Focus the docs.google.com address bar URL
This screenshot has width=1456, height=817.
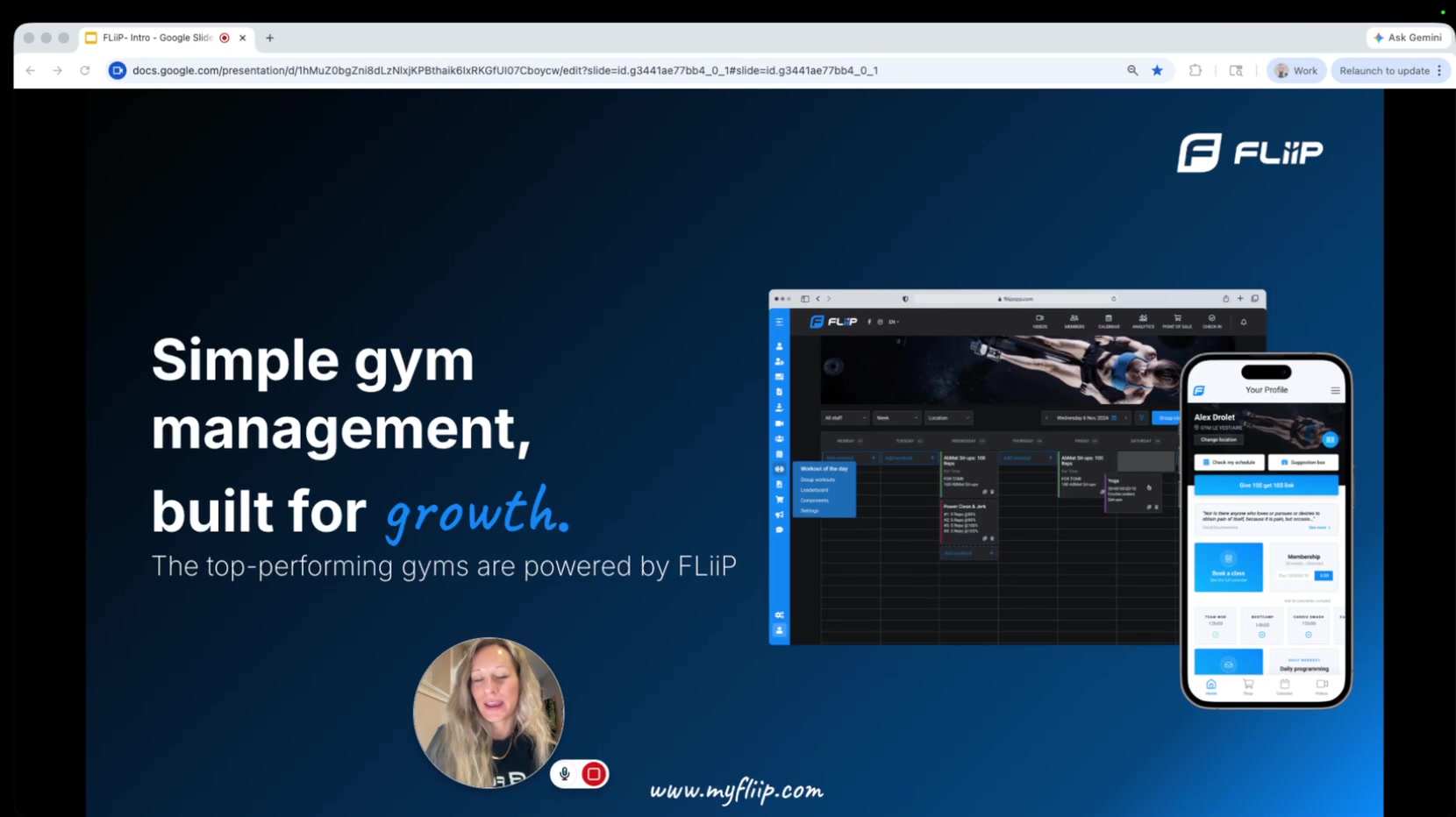(505, 70)
